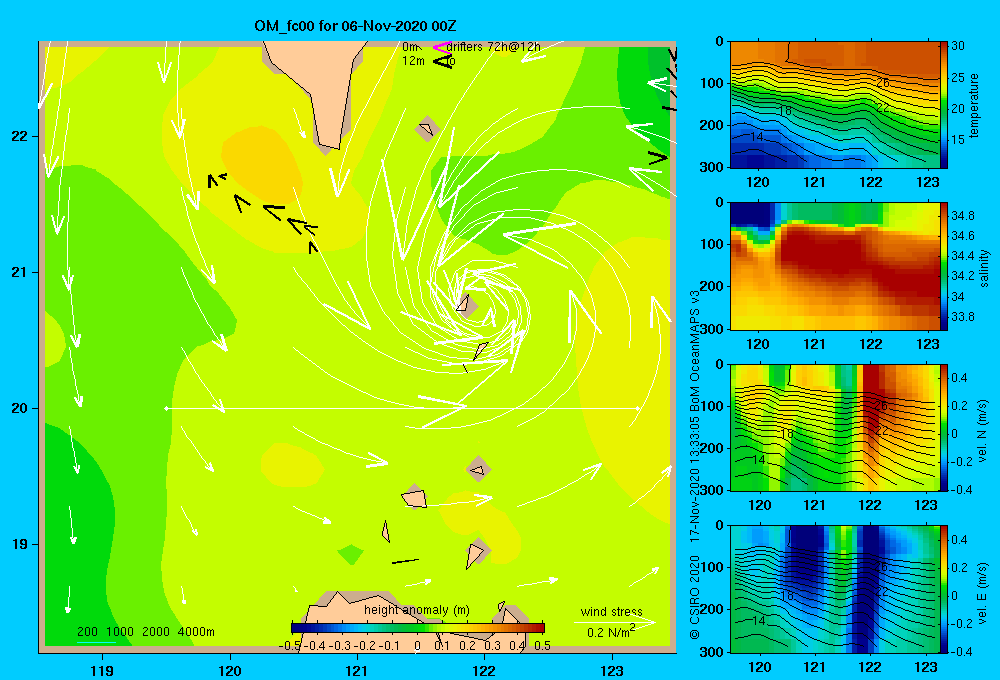Click the '12m' legend label
Viewport: 1000px width, 680px height.
pos(413,61)
